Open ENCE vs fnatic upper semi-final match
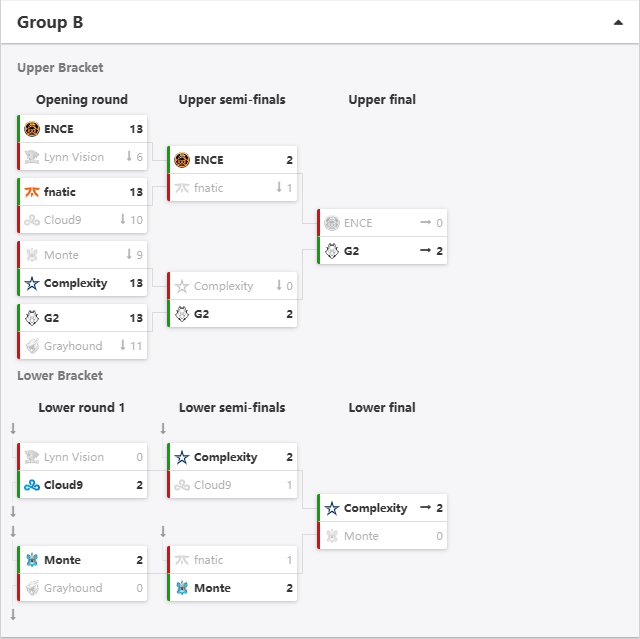Image resolution: width=640 pixels, height=639 pixels. tap(232, 174)
